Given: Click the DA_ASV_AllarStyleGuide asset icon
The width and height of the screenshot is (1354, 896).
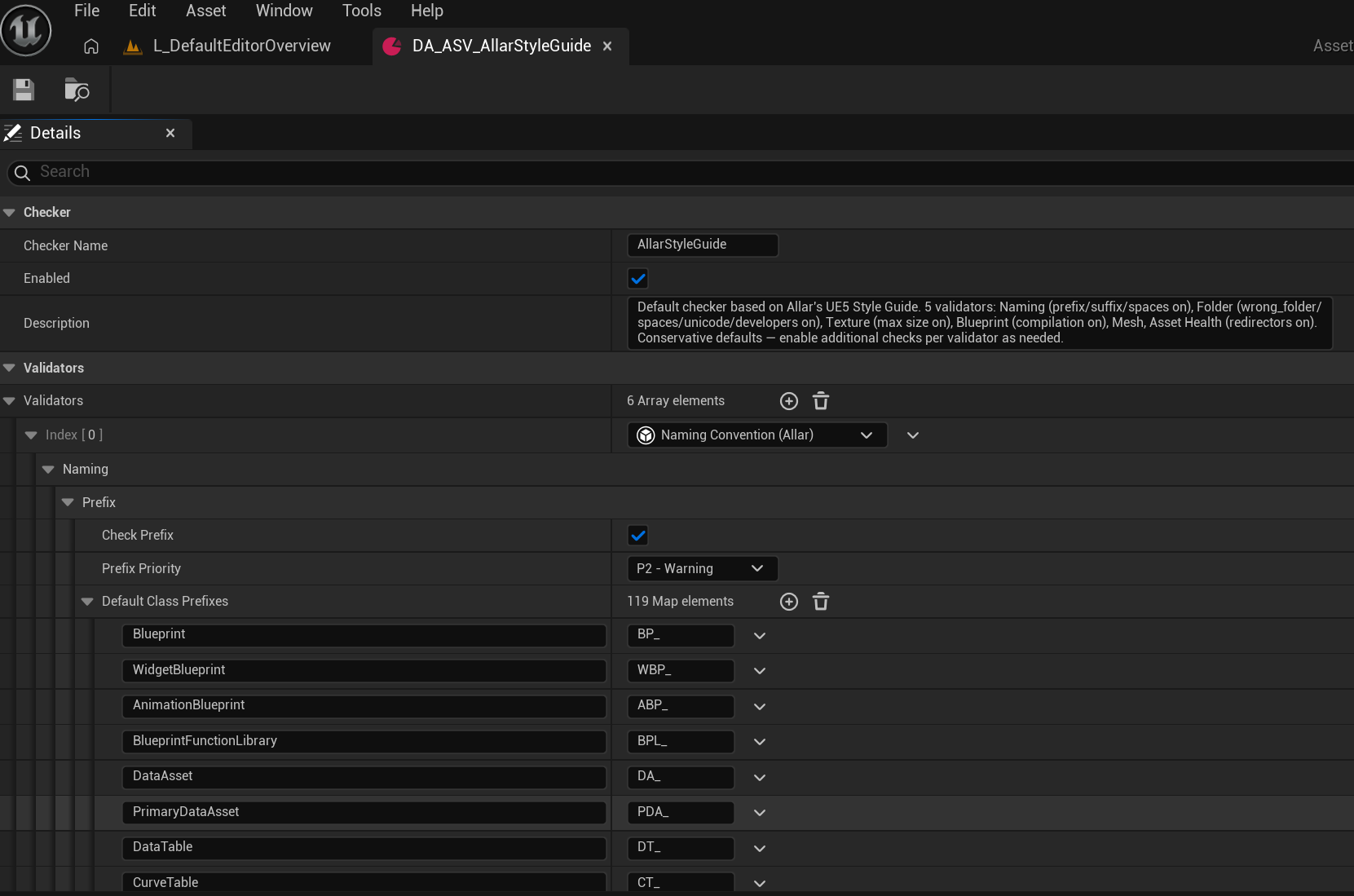Looking at the screenshot, I should coord(392,46).
